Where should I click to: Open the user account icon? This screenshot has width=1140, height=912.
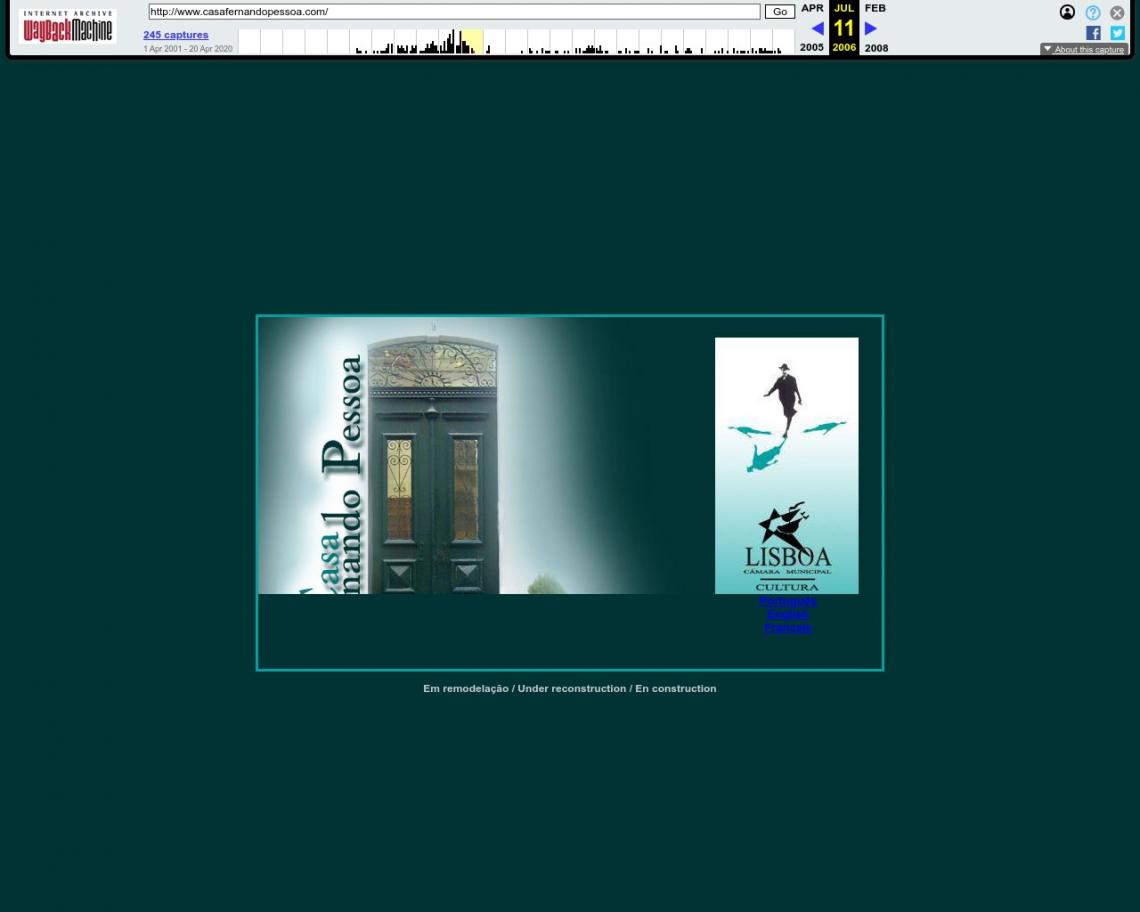[1067, 12]
